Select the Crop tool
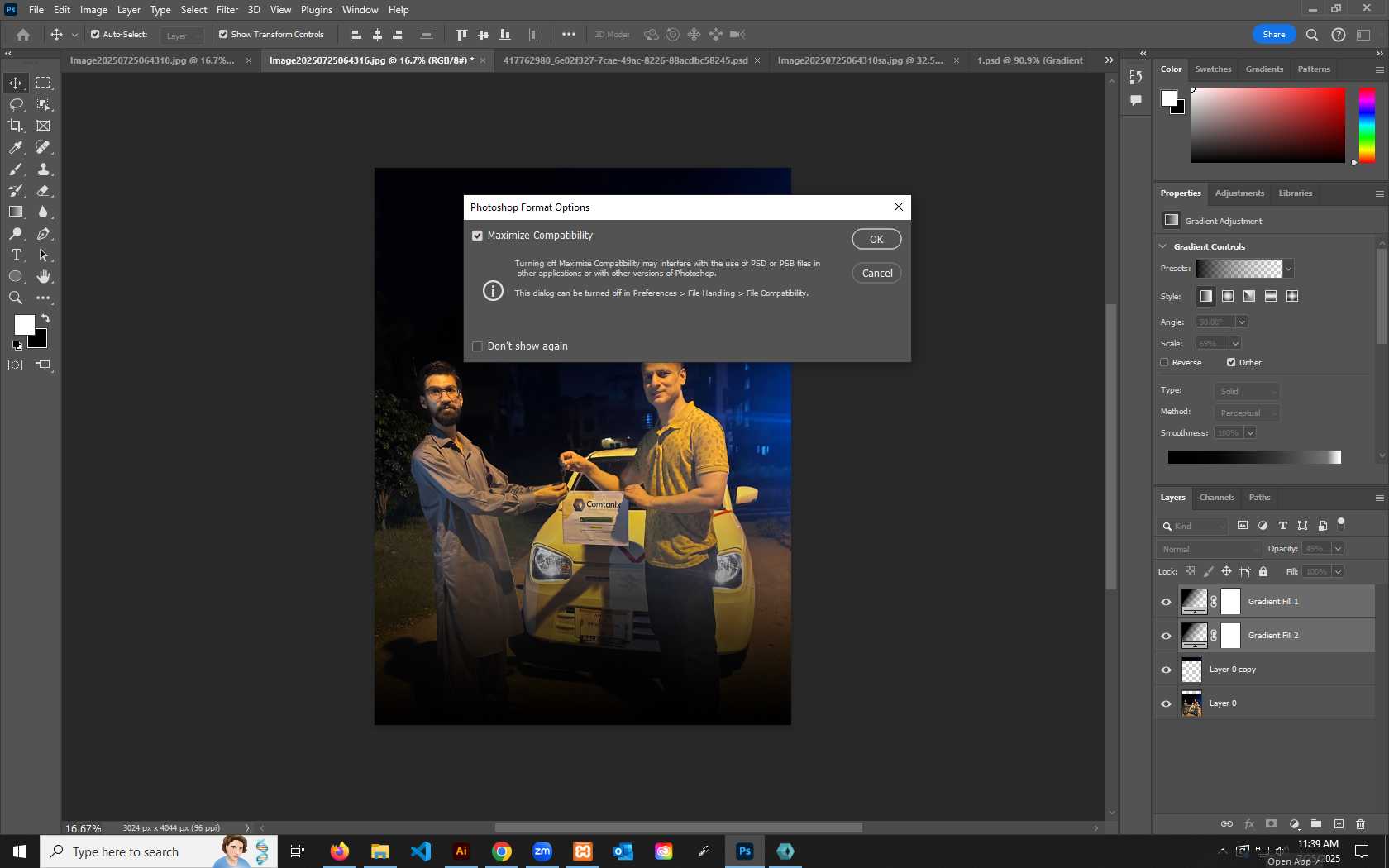This screenshot has width=1389, height=868. pos(16,126)
